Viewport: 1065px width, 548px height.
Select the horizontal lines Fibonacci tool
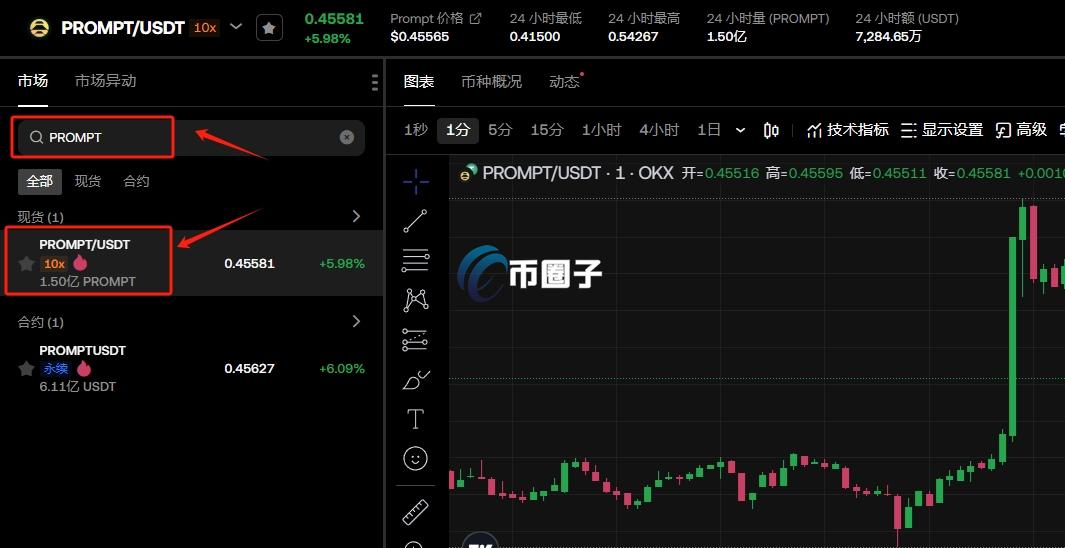coord(416,260)
